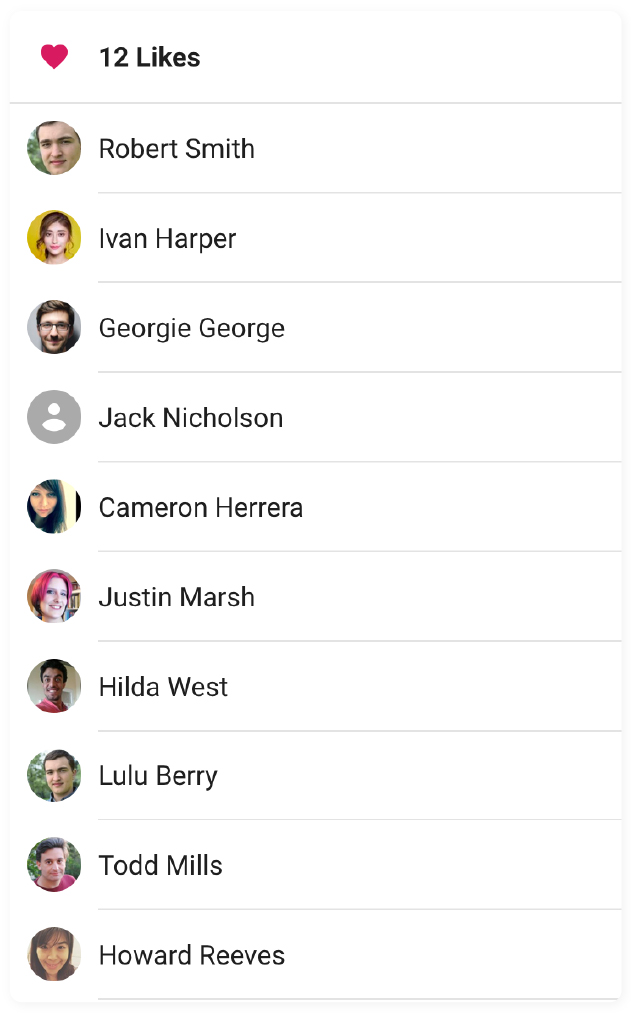
Task: Click Robert Smith's profile avatar
Action: [x=54, y=148]
